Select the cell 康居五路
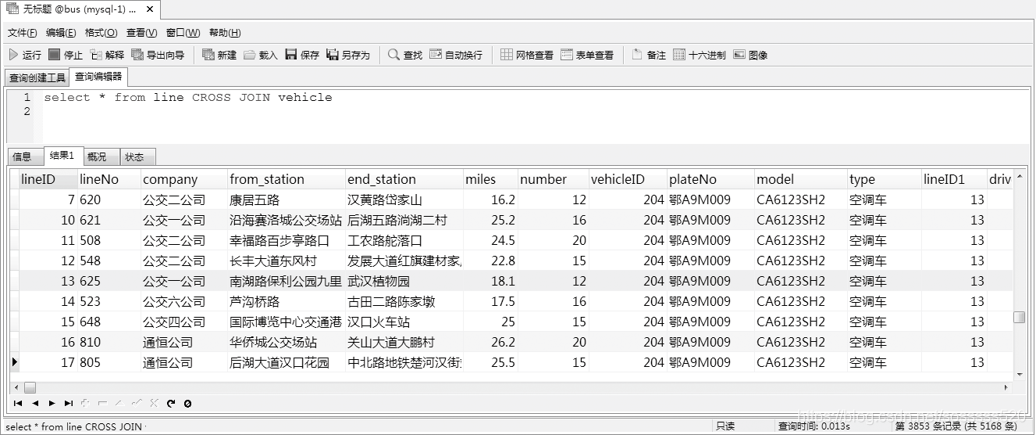The width and height of the screenshot is (1036, 435). [x=286, y=200]
